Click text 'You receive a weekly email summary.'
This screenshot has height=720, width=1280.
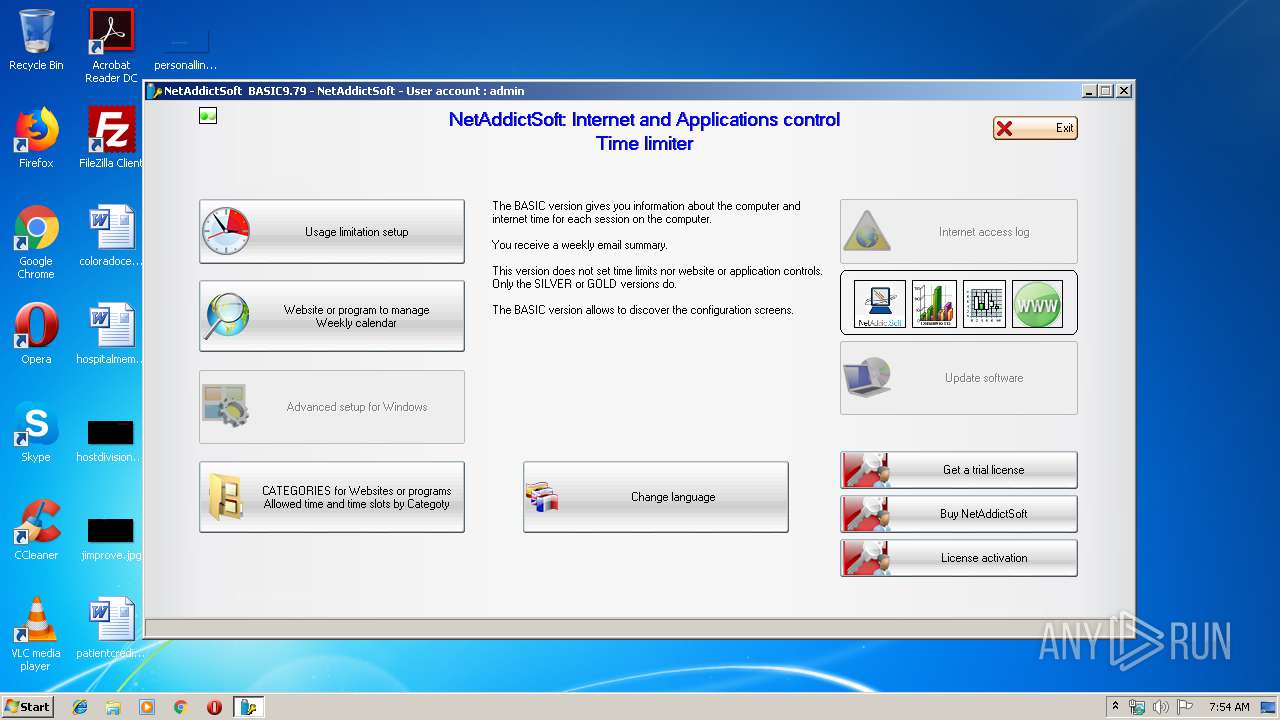click(x=579, y=245)
